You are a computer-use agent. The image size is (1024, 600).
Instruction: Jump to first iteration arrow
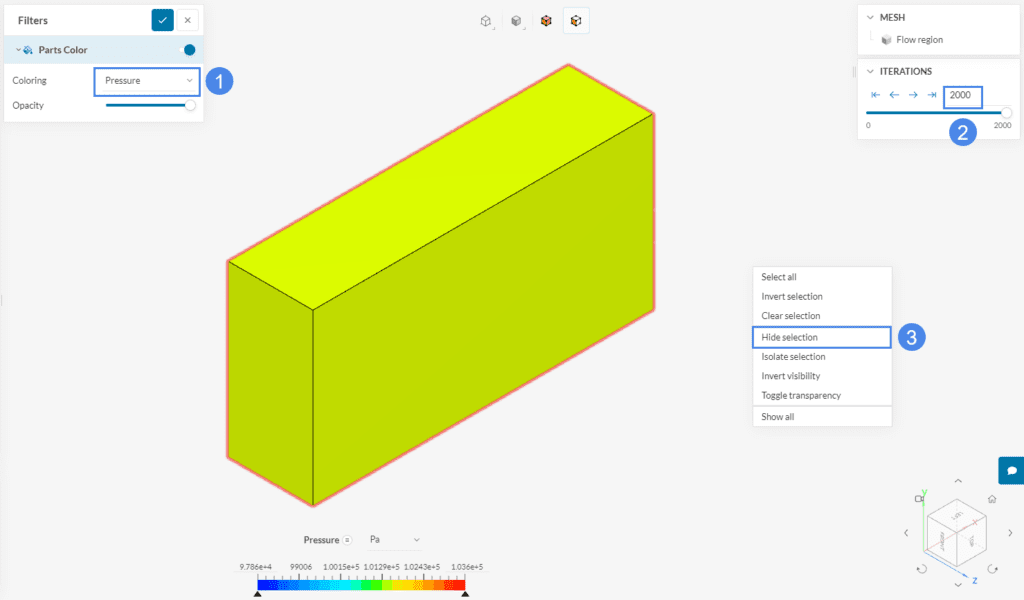(x=875, y=95)
